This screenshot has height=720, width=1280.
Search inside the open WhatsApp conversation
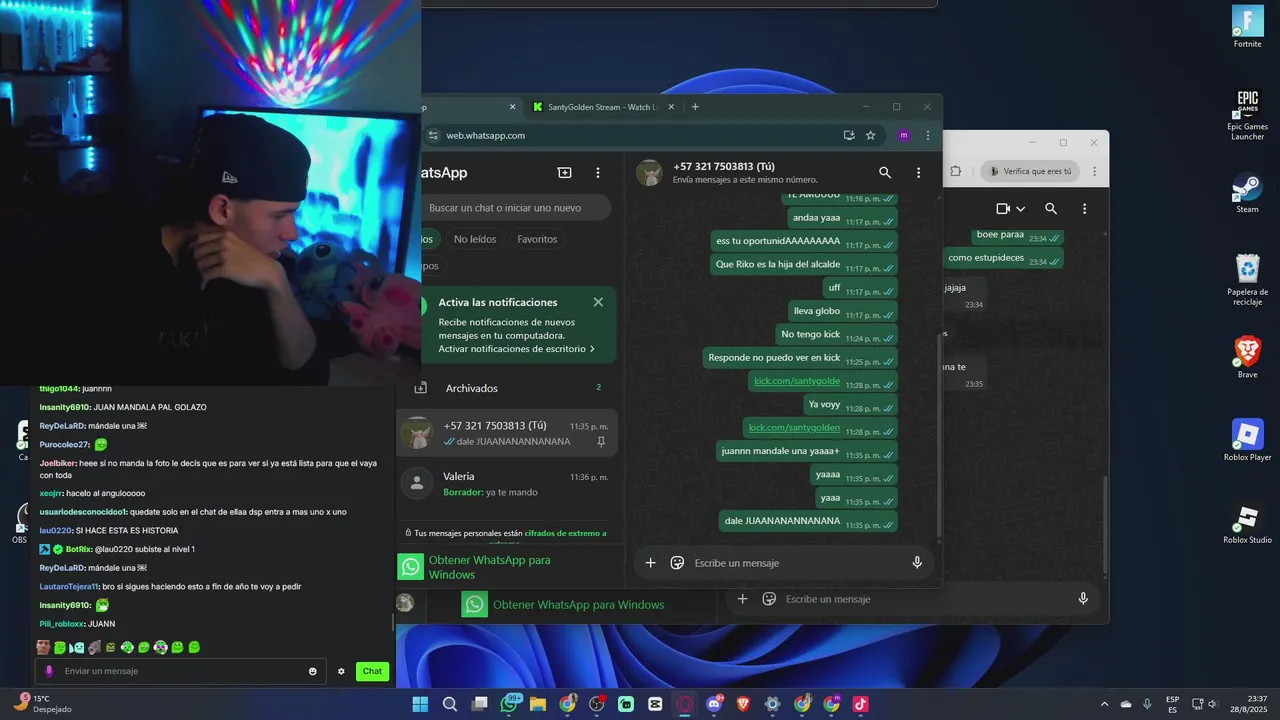coord(885,173)
